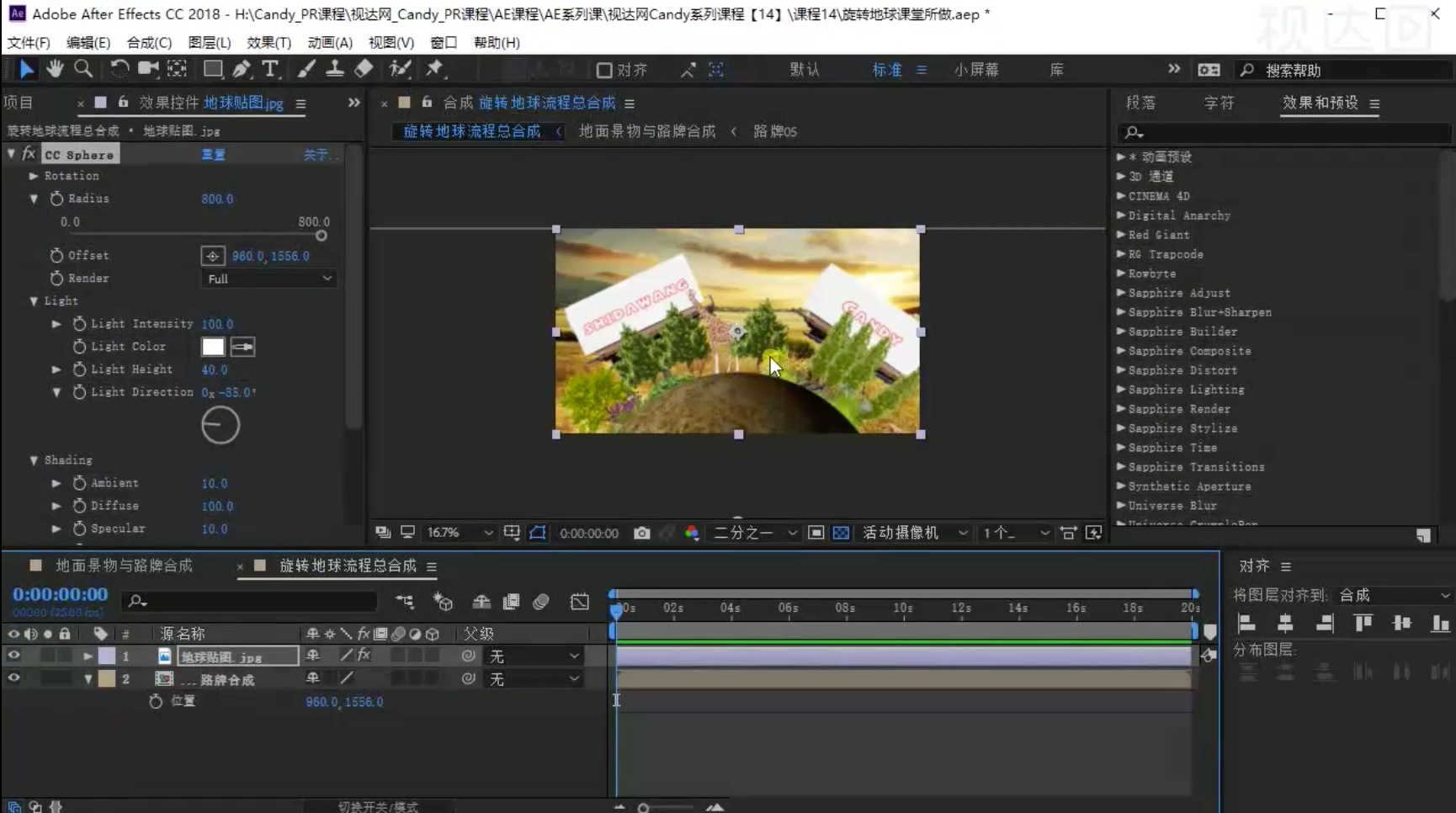The height and width of the screenshot is (813, 1456).
Task: Select the Puppet Pin tool
Action: (x=434, y=69)
